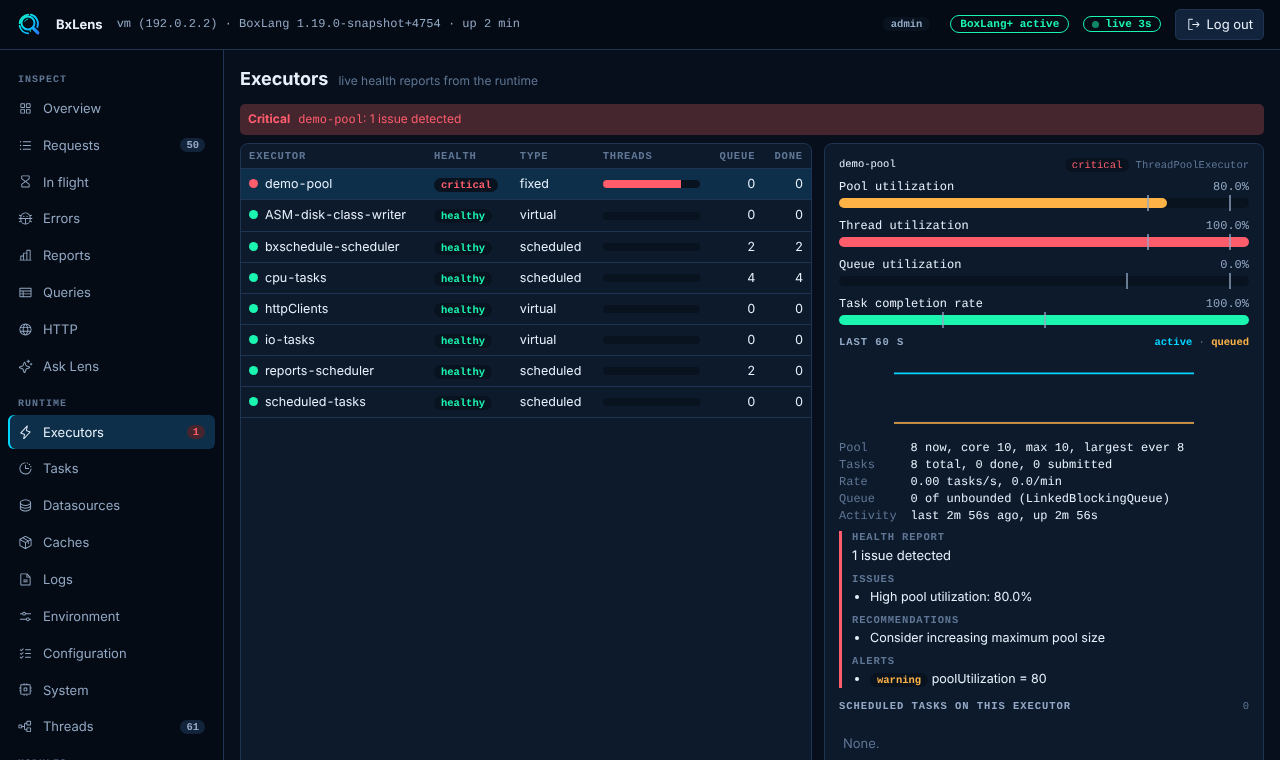This screenshot has width=1280, height=760.
Task: Open the Threads page
Action: point(111,726)
